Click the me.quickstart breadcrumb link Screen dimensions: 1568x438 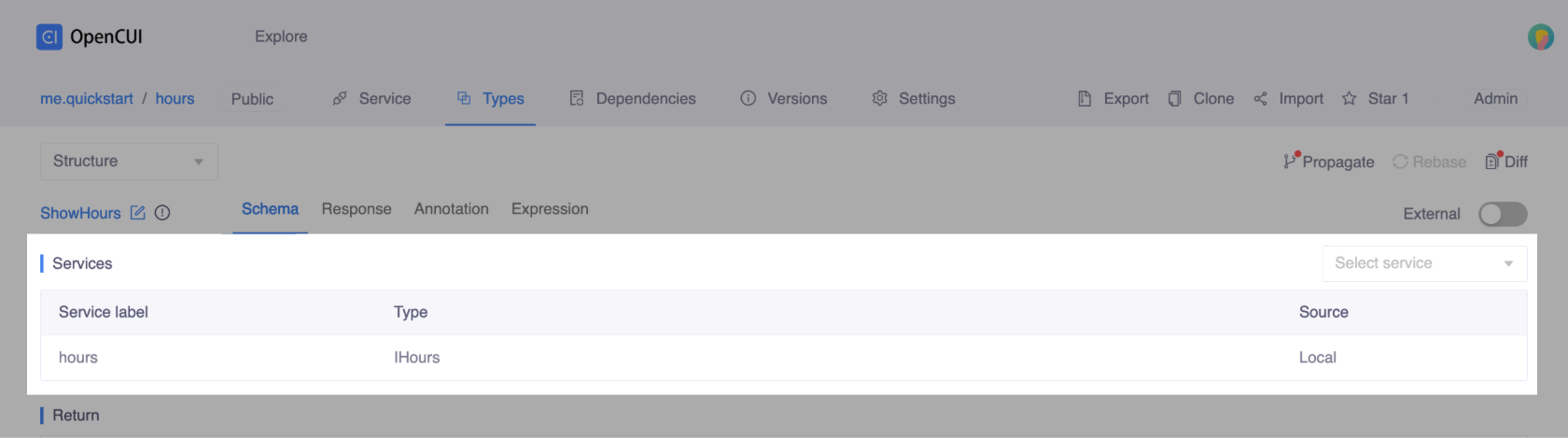[87, 99]
